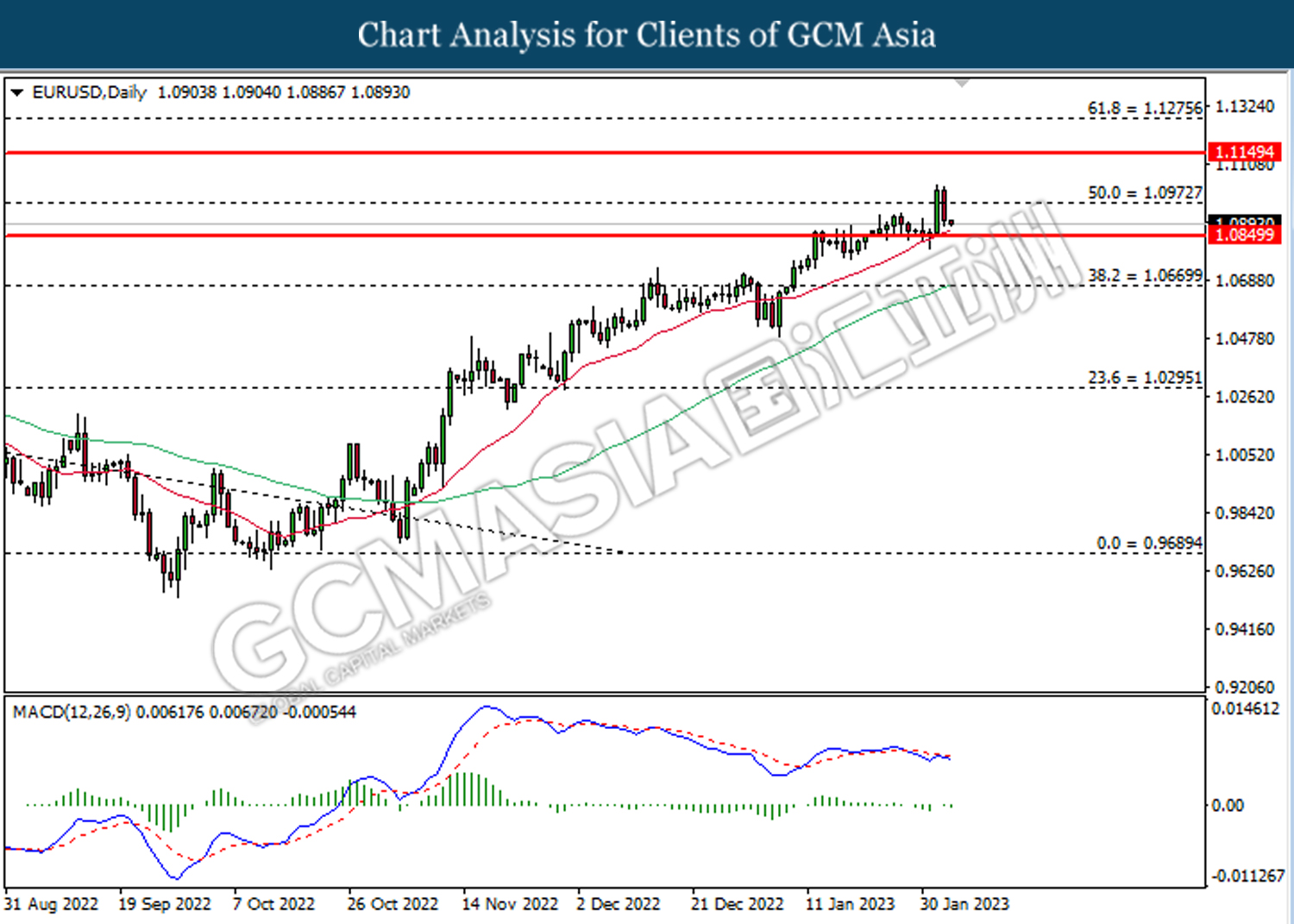Click the 14 Nov 2022 date label

click(x=510, y=904)
